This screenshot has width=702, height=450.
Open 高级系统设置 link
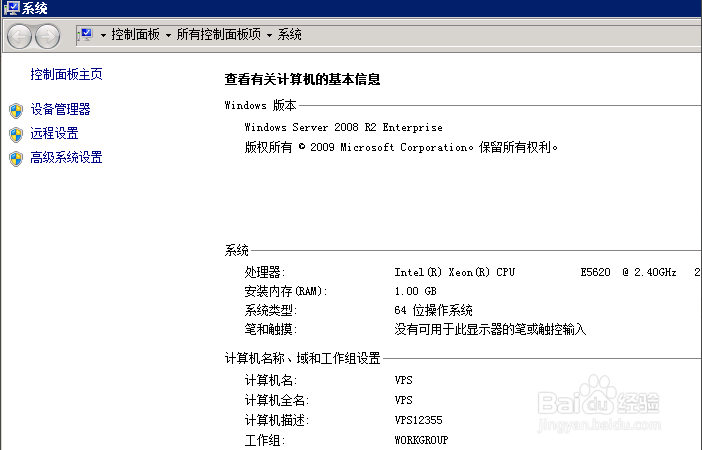66,157
